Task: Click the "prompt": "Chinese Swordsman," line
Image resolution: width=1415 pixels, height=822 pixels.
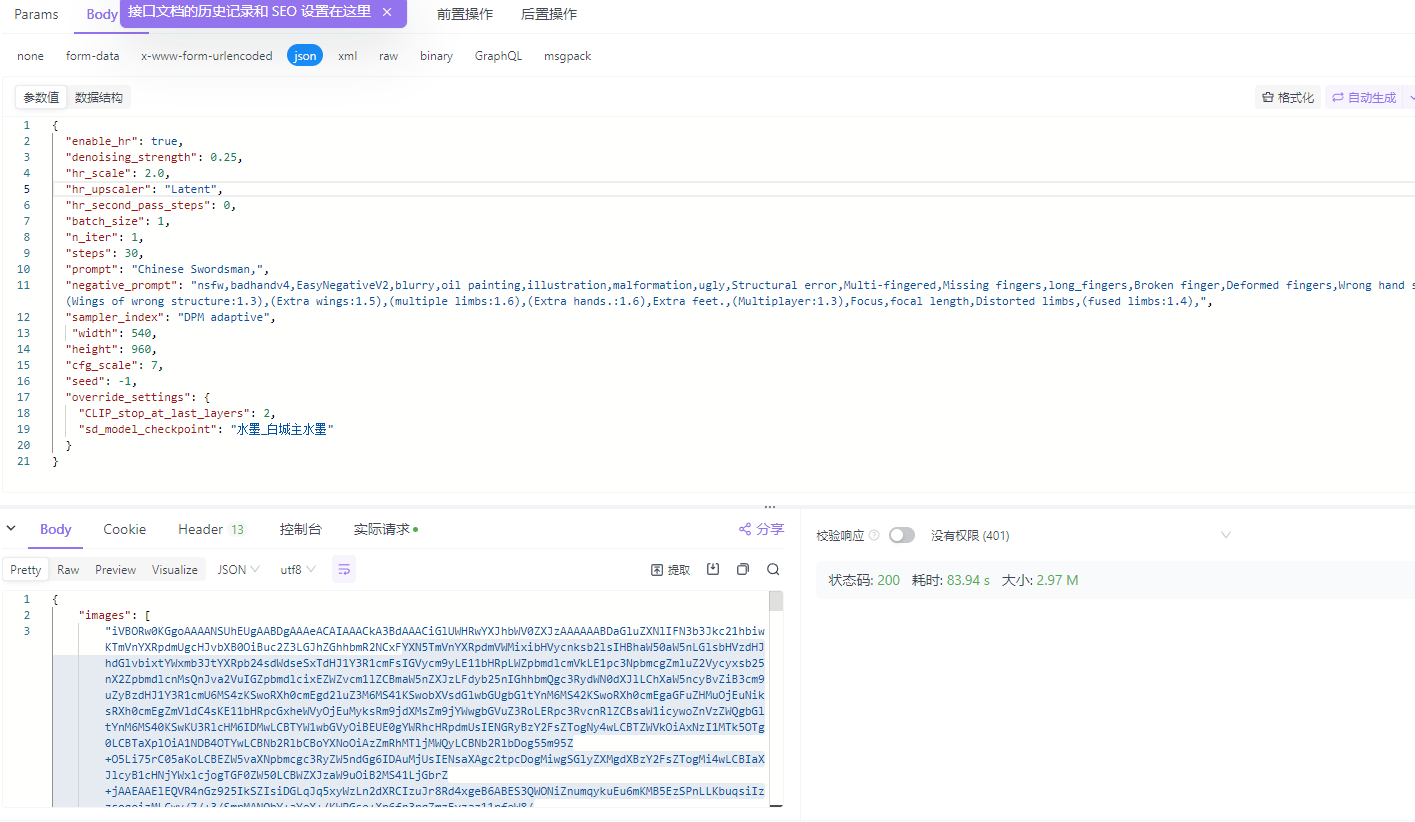Action: 167,269
